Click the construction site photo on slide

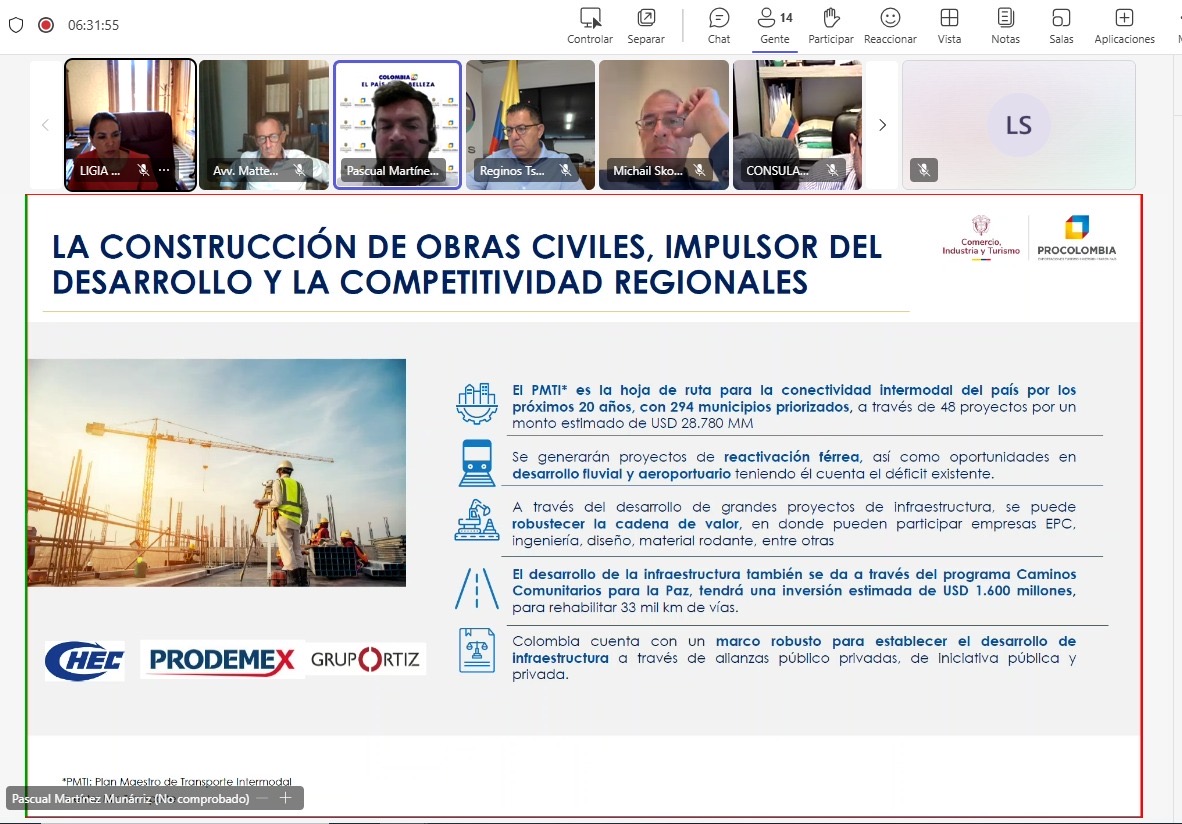216,473
